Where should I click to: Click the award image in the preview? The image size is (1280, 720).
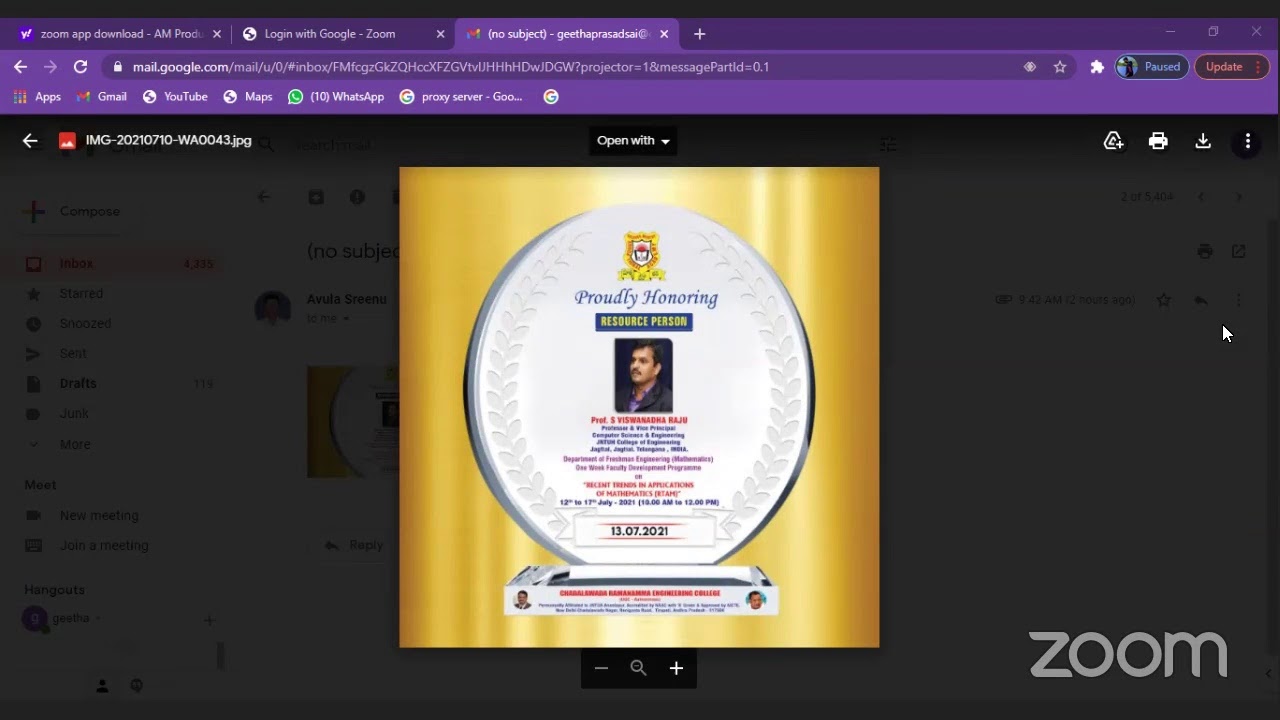click(639, 407)
